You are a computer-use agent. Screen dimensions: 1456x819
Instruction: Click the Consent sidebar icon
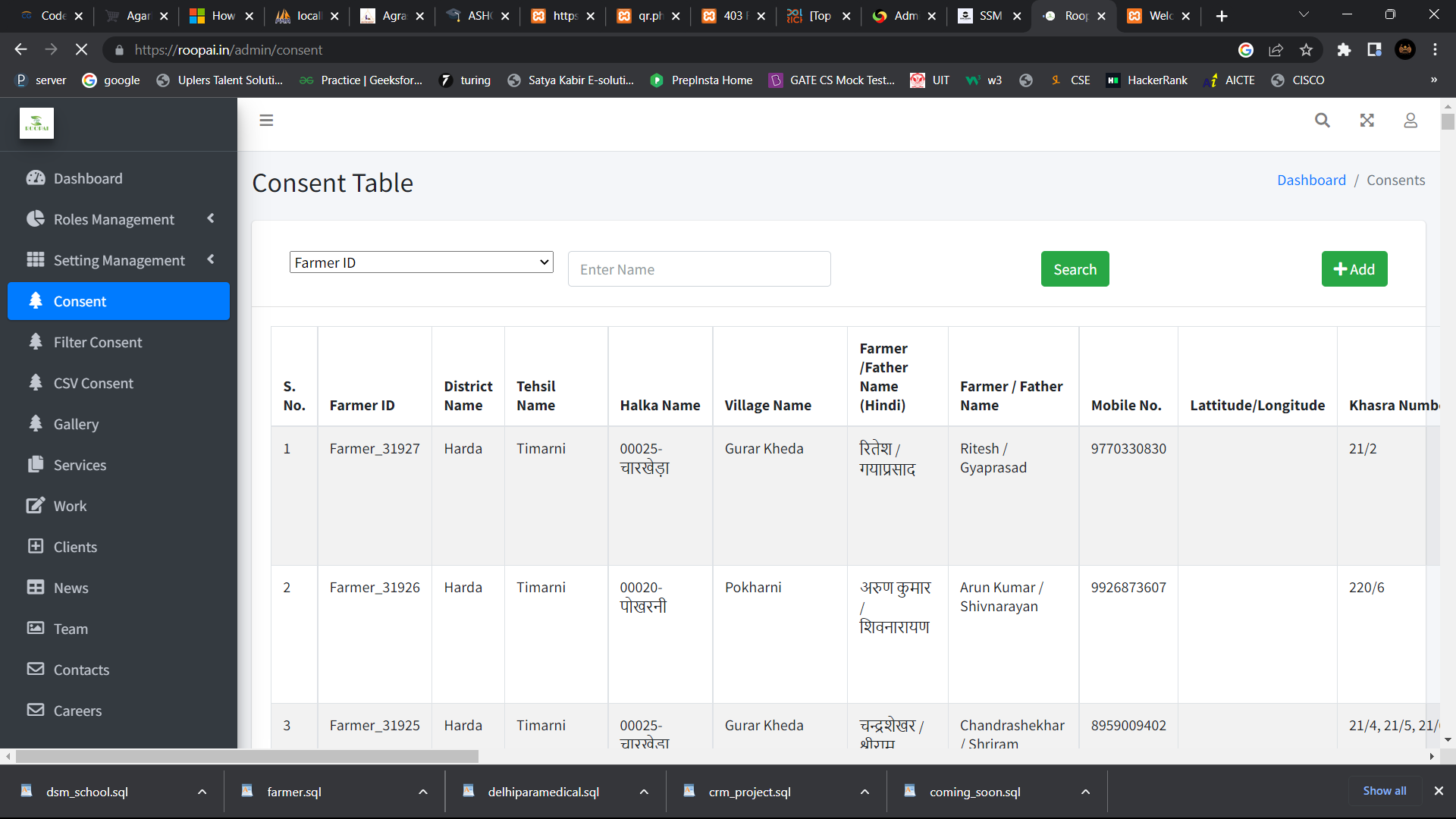click(x=36, y=301)
